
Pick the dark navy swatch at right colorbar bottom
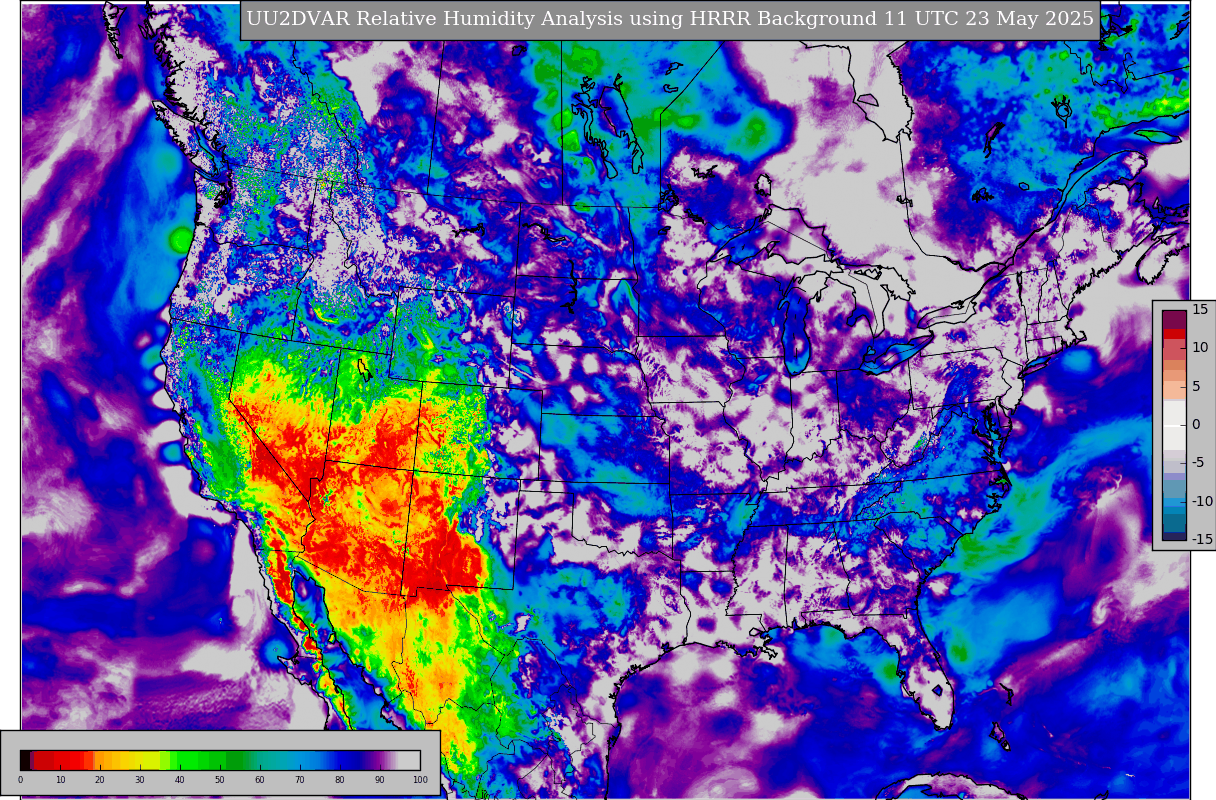1174,536
